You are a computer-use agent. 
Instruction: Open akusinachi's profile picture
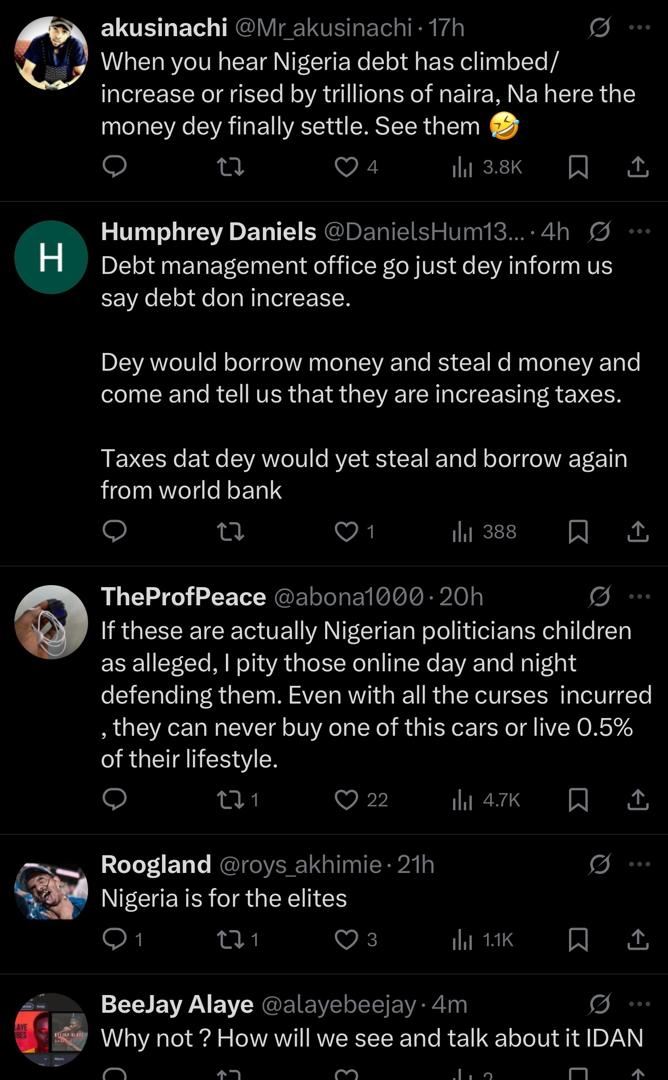51,52
